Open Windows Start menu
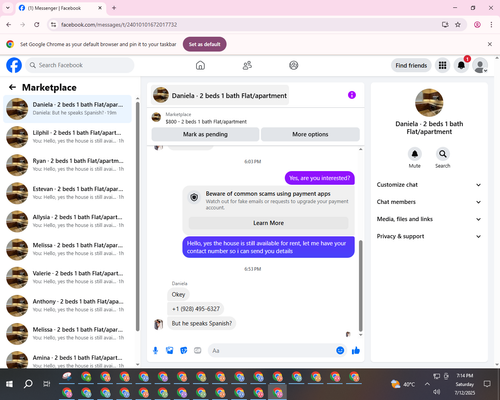 pos(9,384)
